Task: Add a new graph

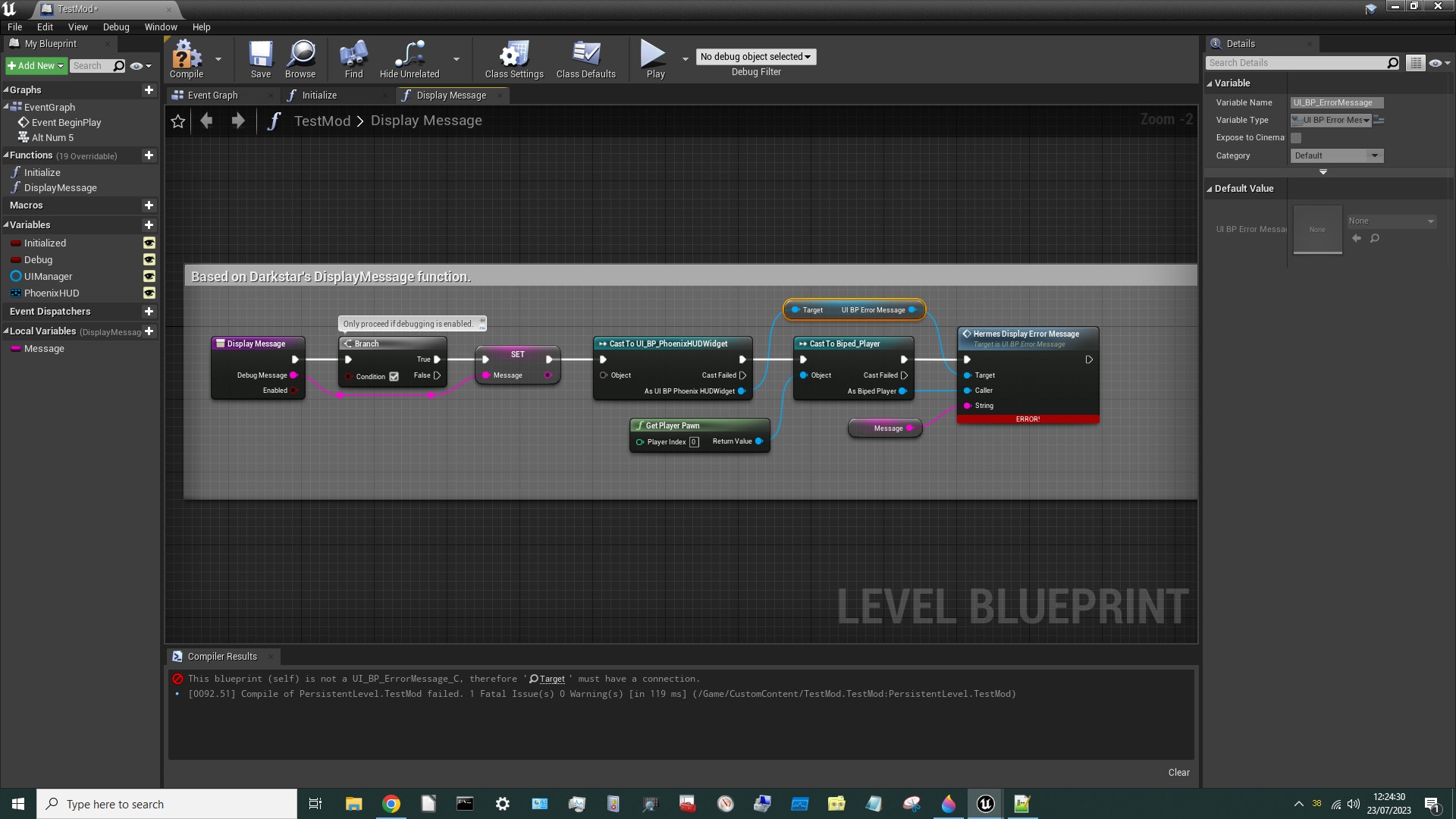Action: [x=149, y=89]
